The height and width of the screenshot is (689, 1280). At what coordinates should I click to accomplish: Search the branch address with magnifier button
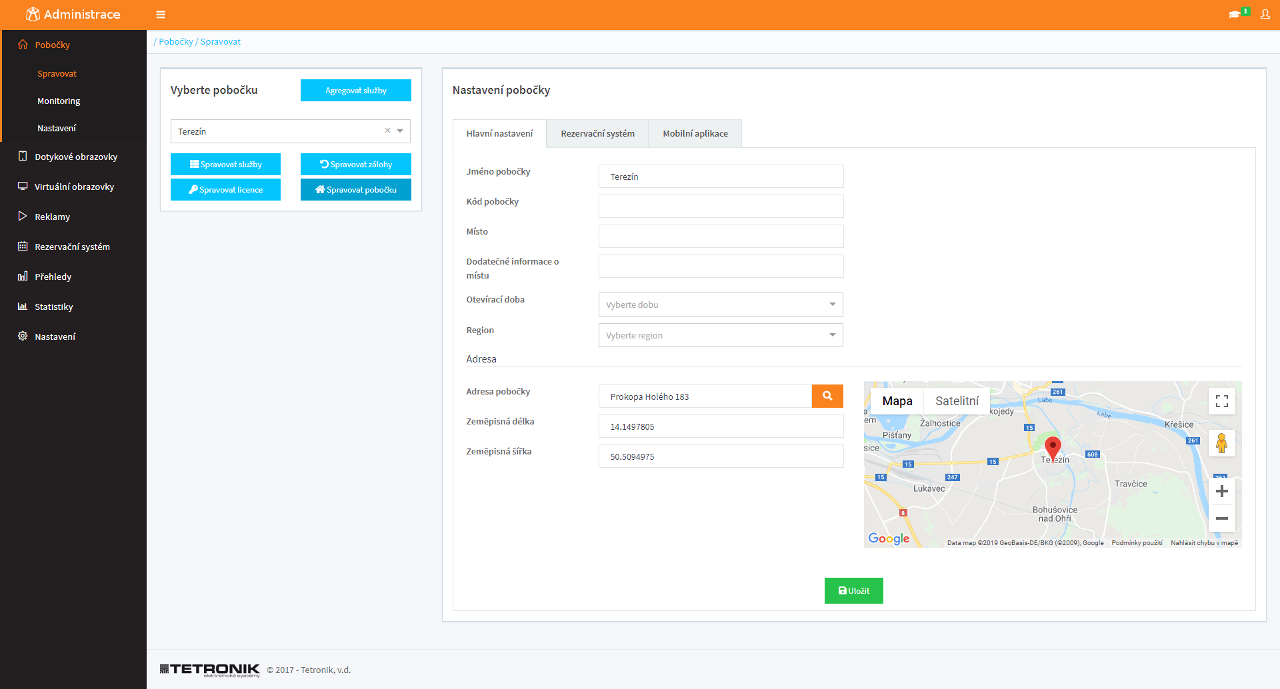[827, 396]
